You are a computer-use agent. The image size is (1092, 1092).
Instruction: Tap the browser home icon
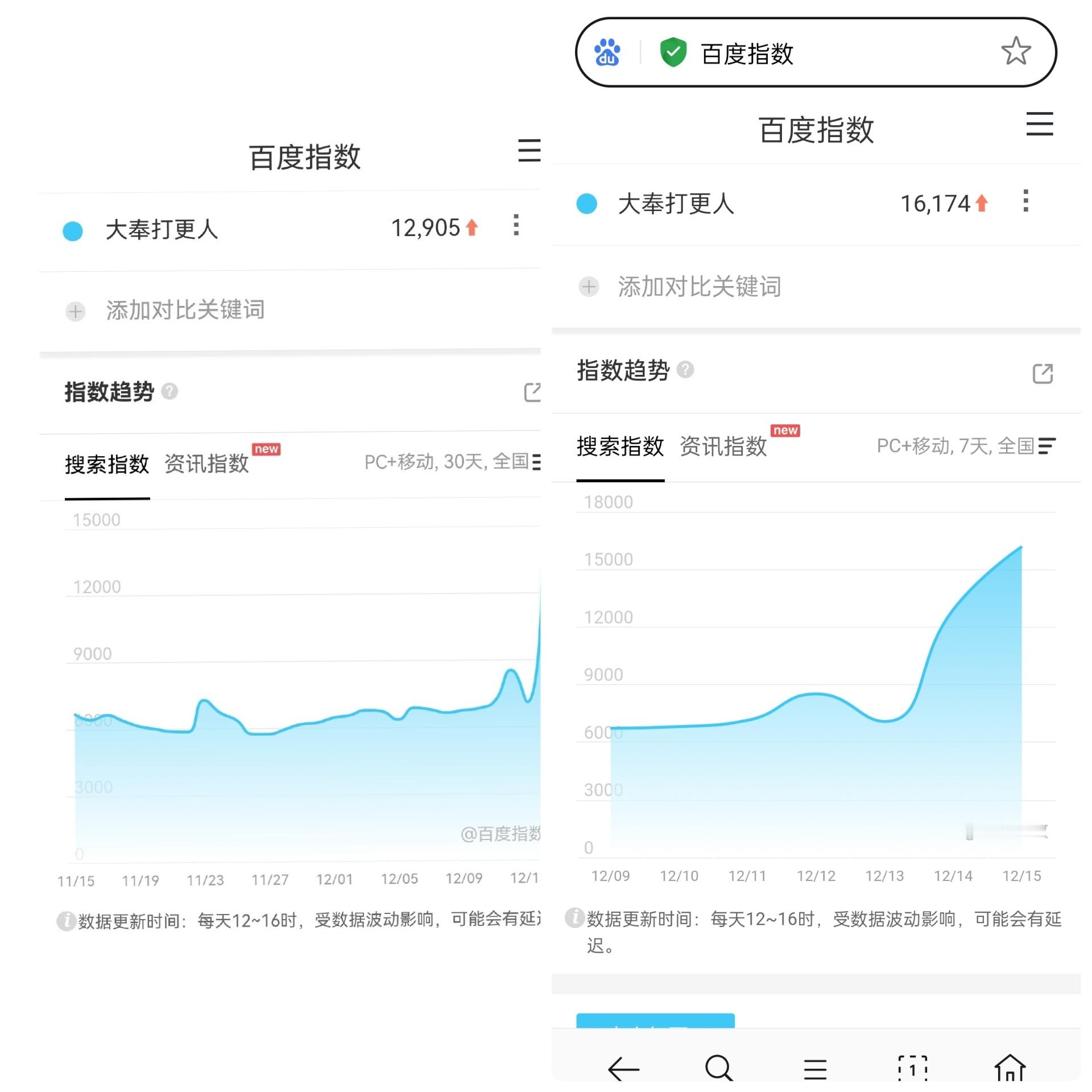[x=1010, y=1067]
